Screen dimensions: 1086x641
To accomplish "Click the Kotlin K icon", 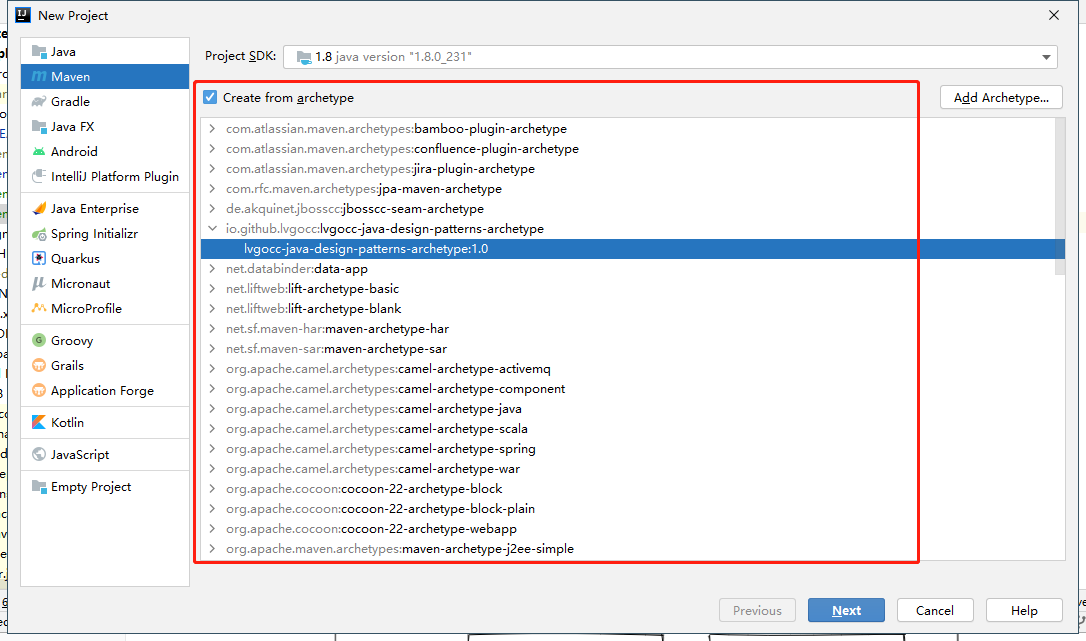I will (39, 423).
